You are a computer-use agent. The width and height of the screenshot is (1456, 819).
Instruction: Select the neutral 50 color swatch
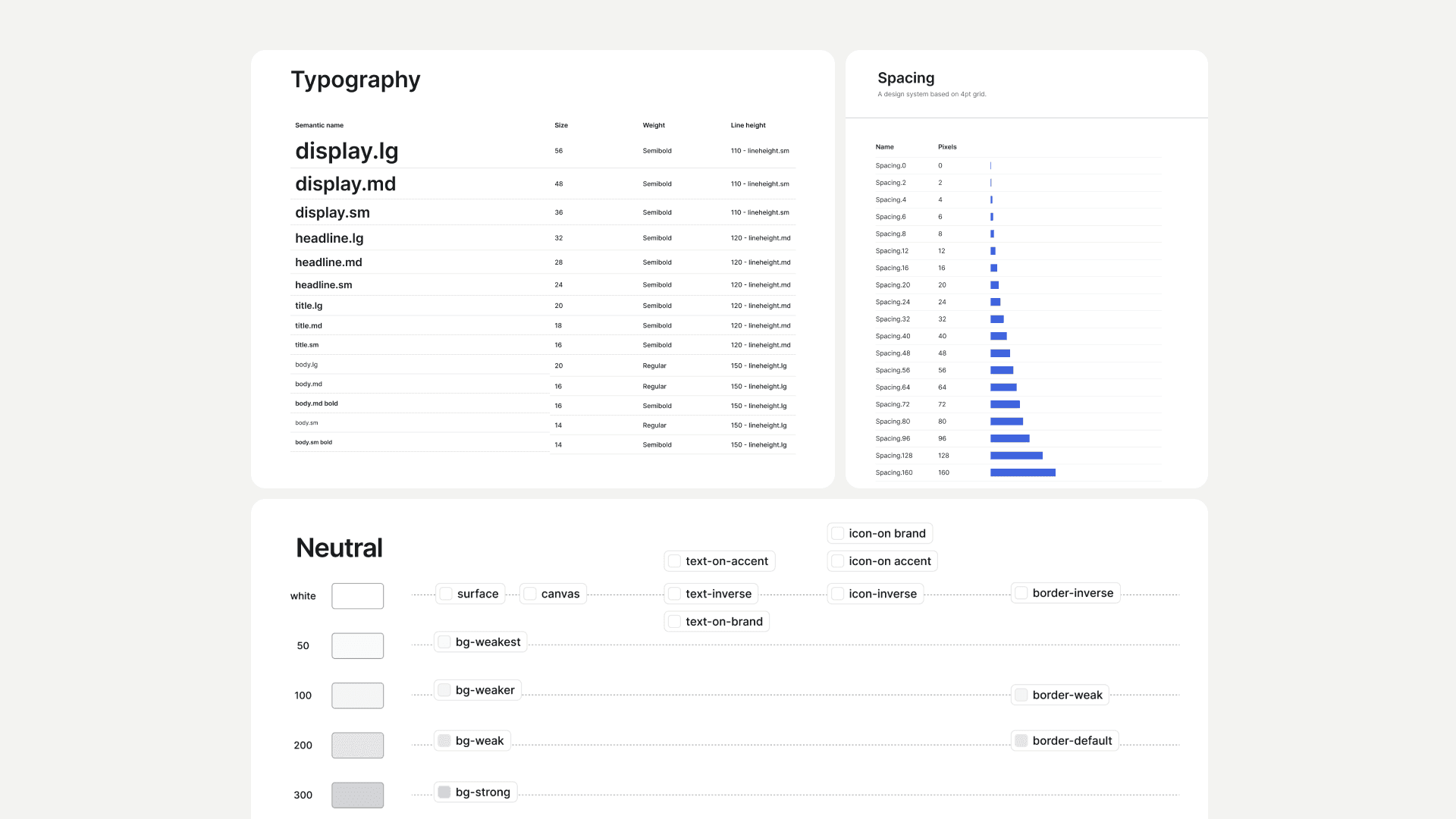[357, 646]
